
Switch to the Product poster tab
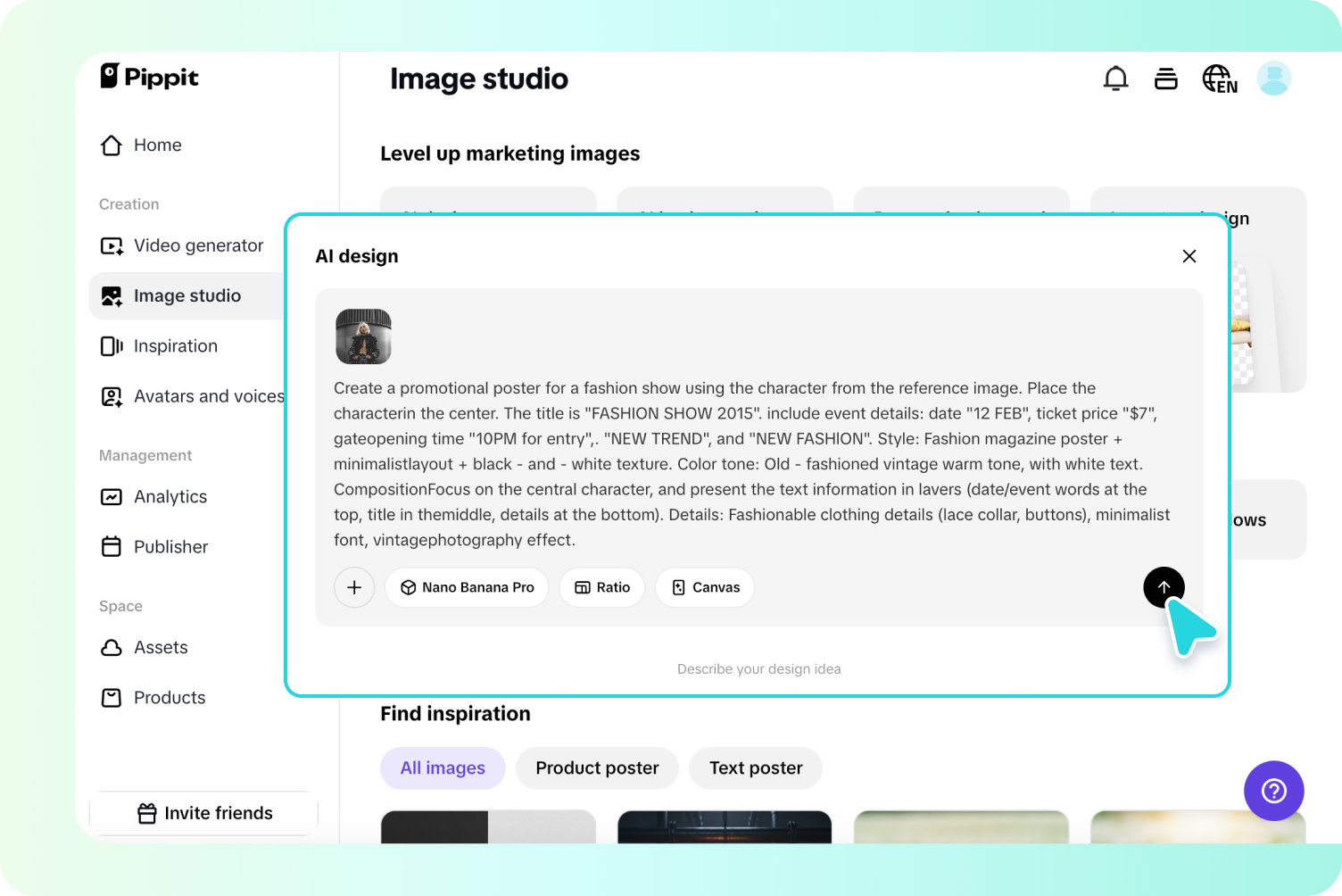pos(596,767)
